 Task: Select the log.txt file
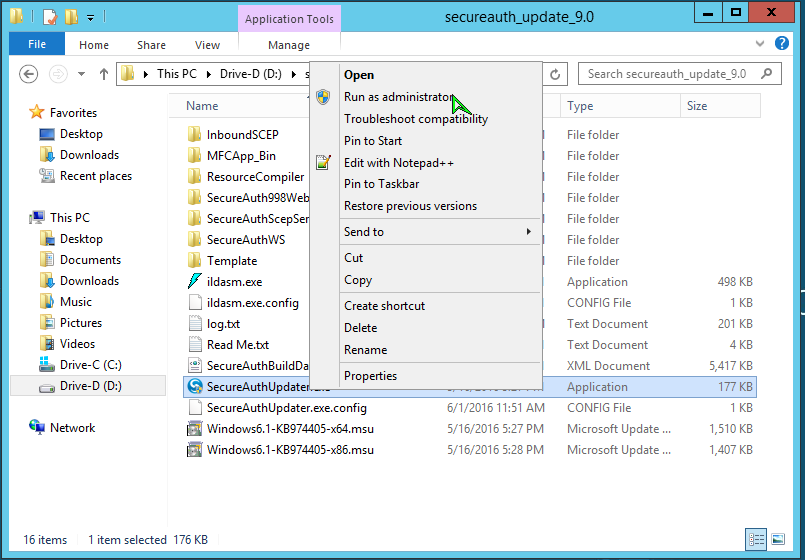click(x=223, y=324)
